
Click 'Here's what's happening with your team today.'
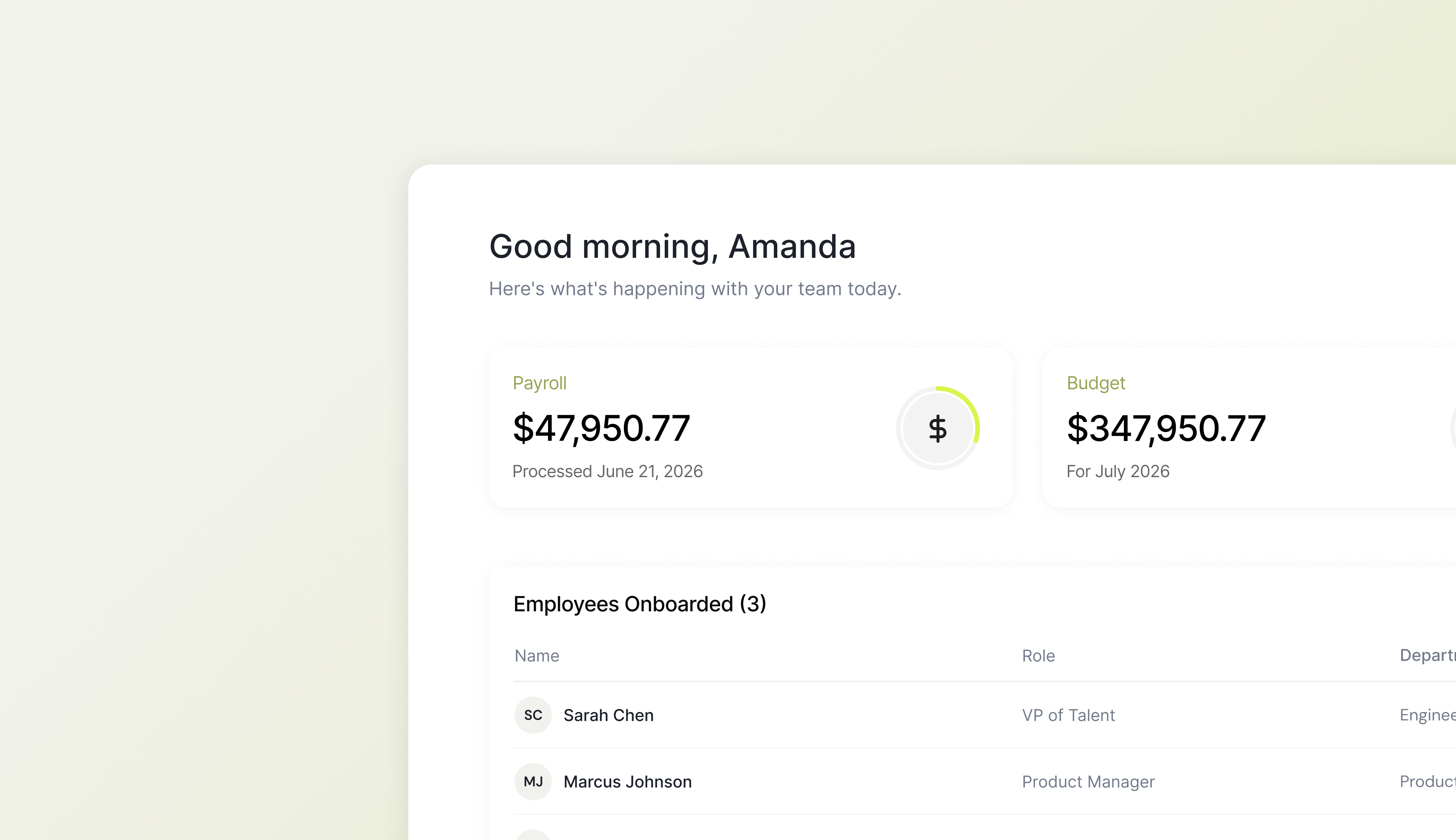point(695,288)
